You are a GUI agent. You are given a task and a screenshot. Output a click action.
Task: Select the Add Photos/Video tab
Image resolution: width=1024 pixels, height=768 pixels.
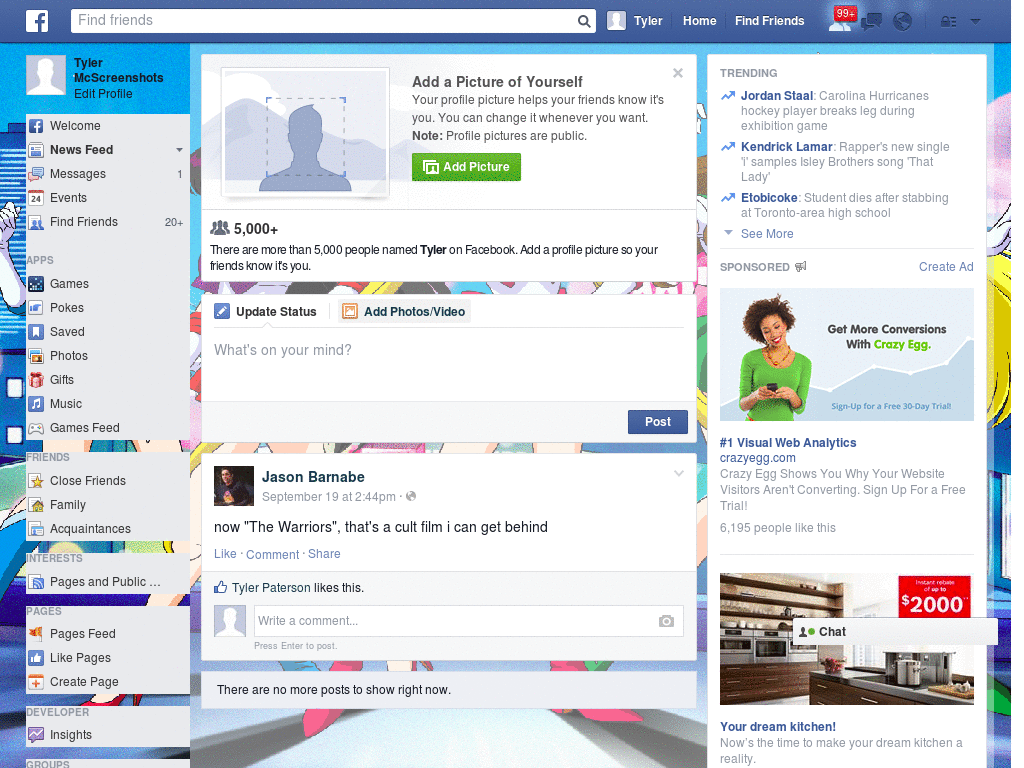pos(404,312)
